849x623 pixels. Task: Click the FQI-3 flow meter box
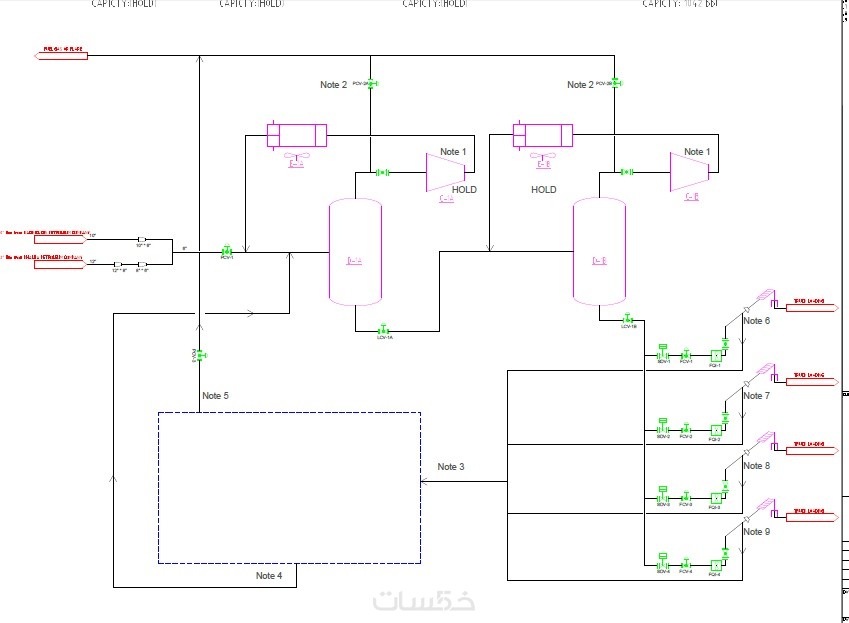click(x=716, y=499)
